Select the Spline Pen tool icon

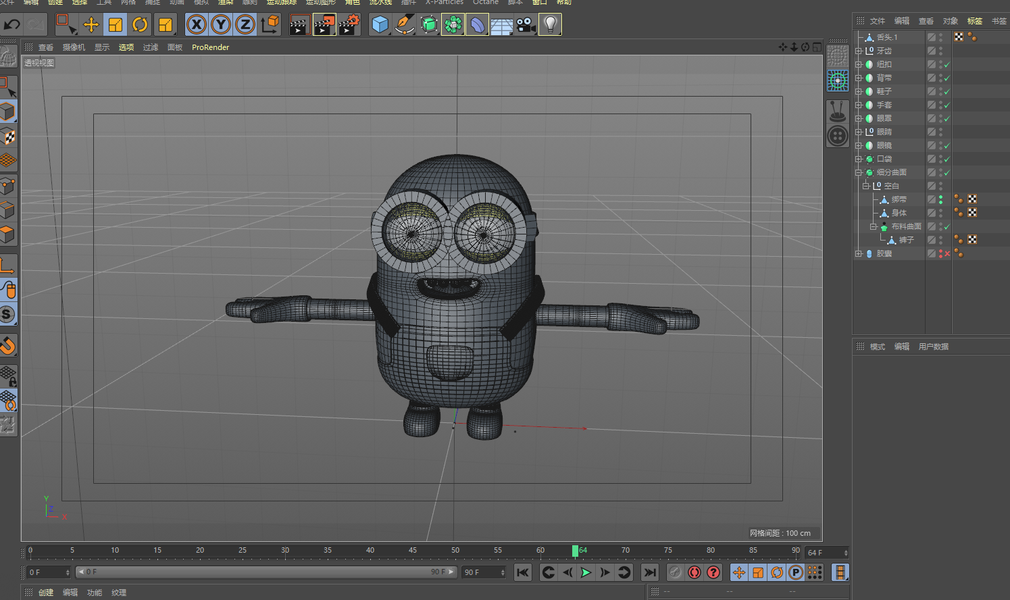tap(405, 25)
